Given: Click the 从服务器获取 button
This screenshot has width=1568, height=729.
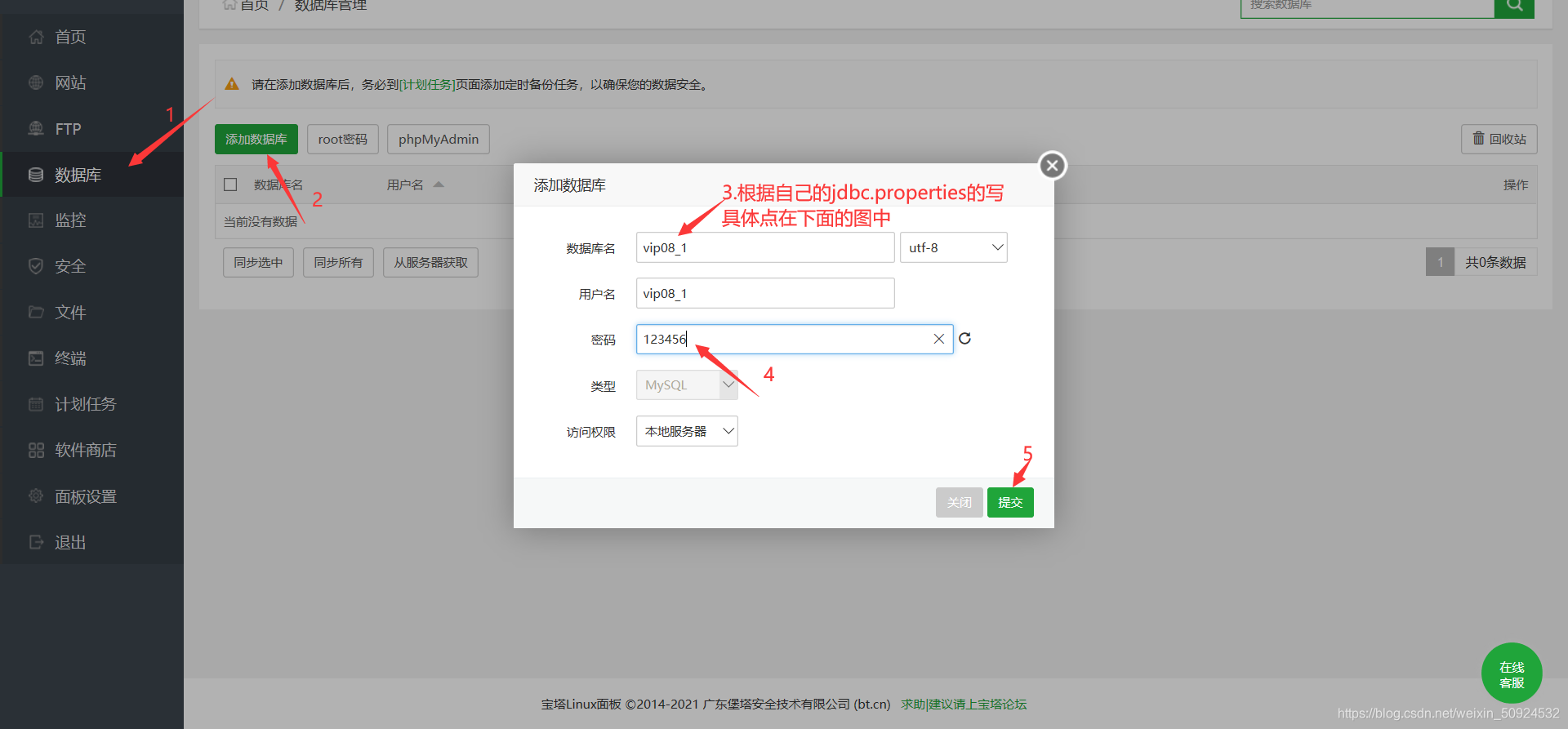Looking at the screenshot, I should tap(430, 262).
